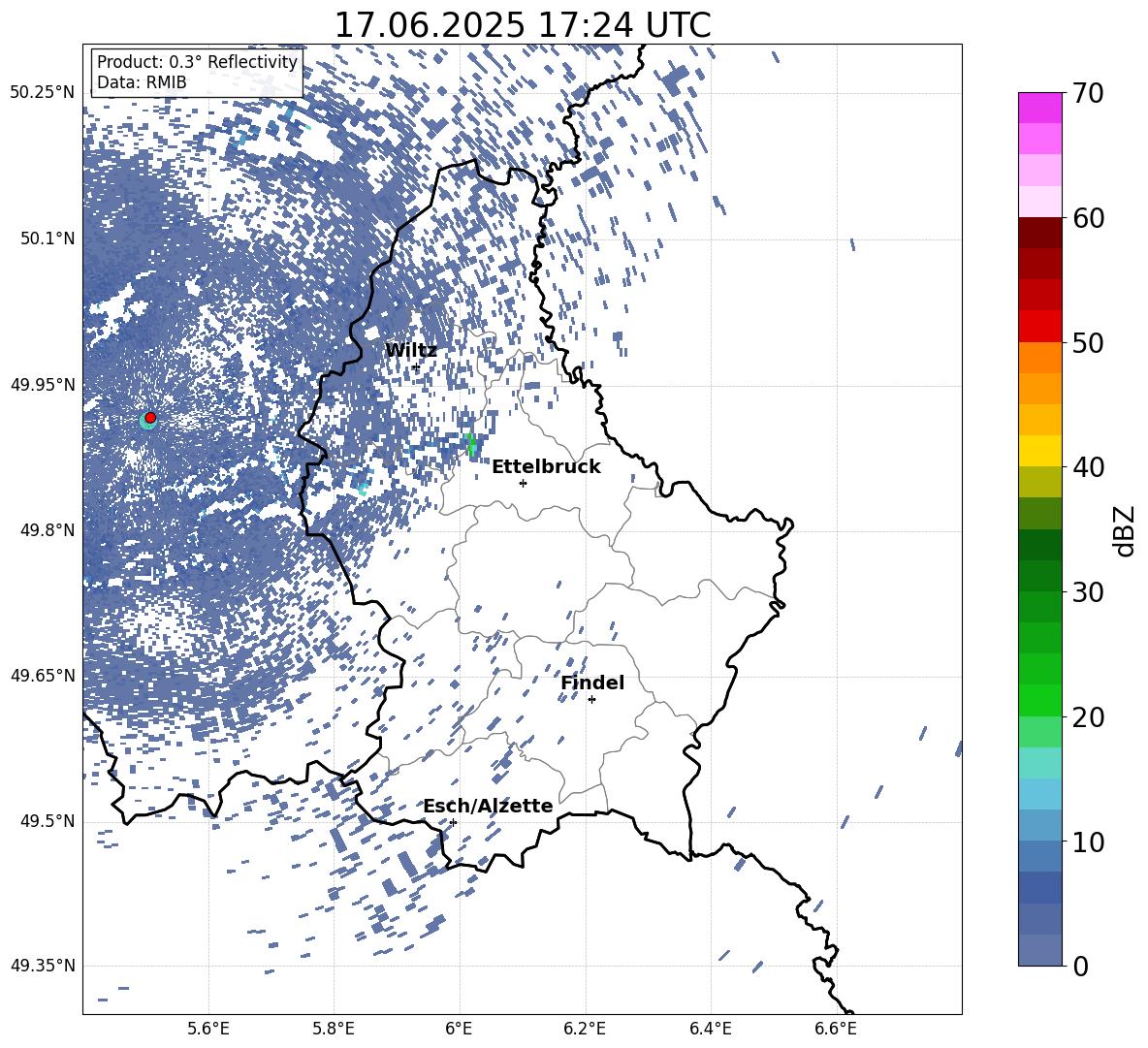
Task: Click the 30 tick label on colorbar
Action: click(x=1088, y=592)
